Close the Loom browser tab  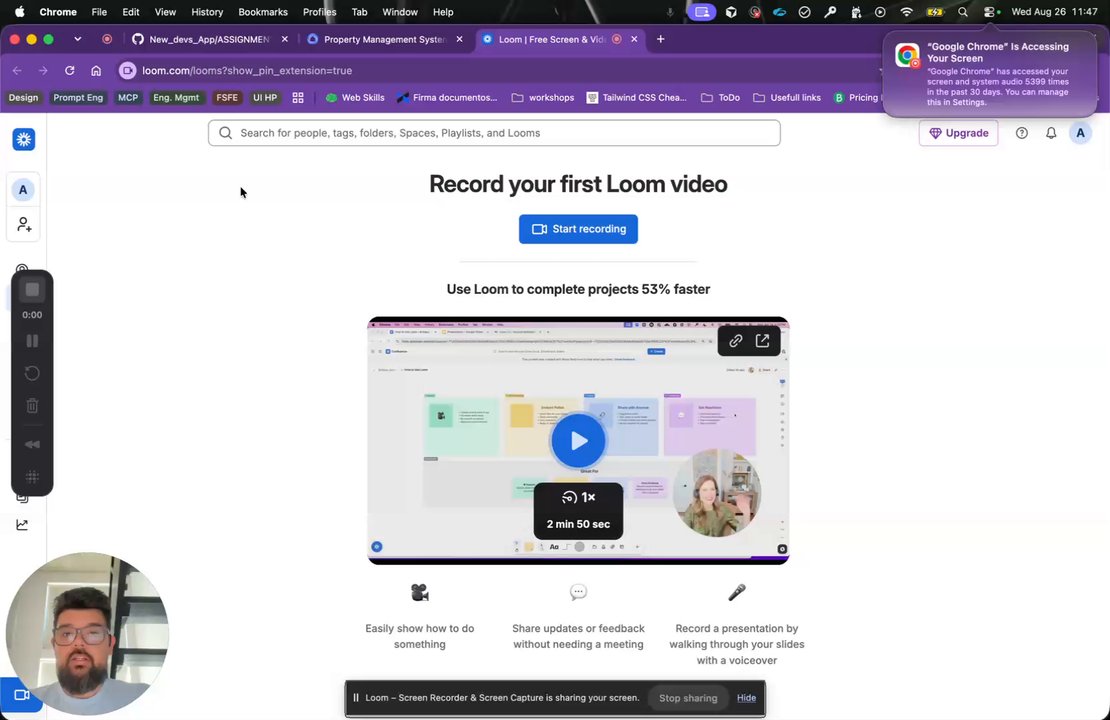click(634, 39)
